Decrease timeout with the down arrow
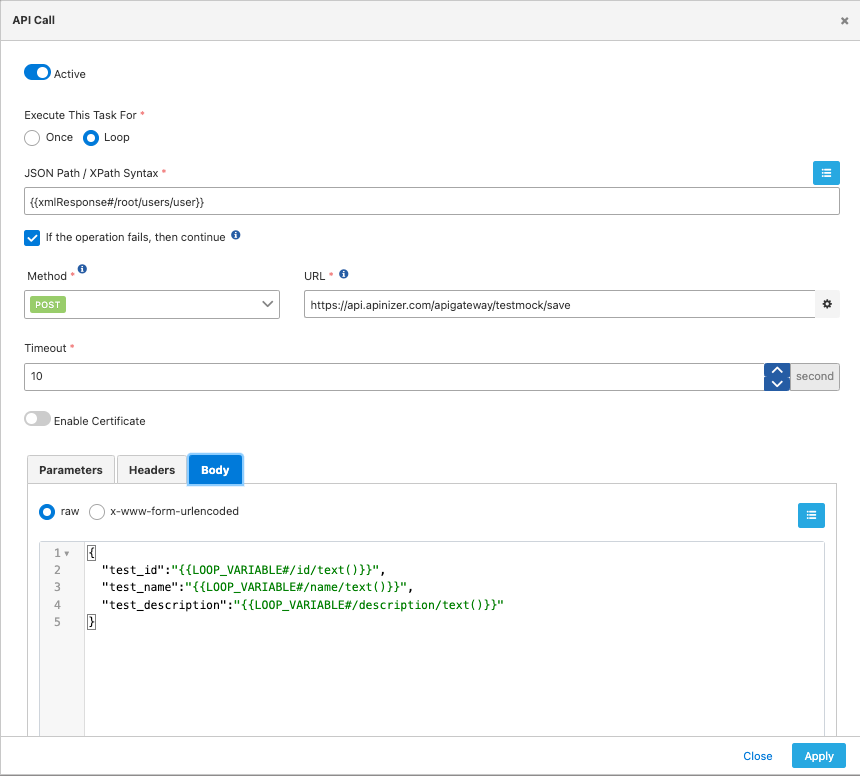 777,383
